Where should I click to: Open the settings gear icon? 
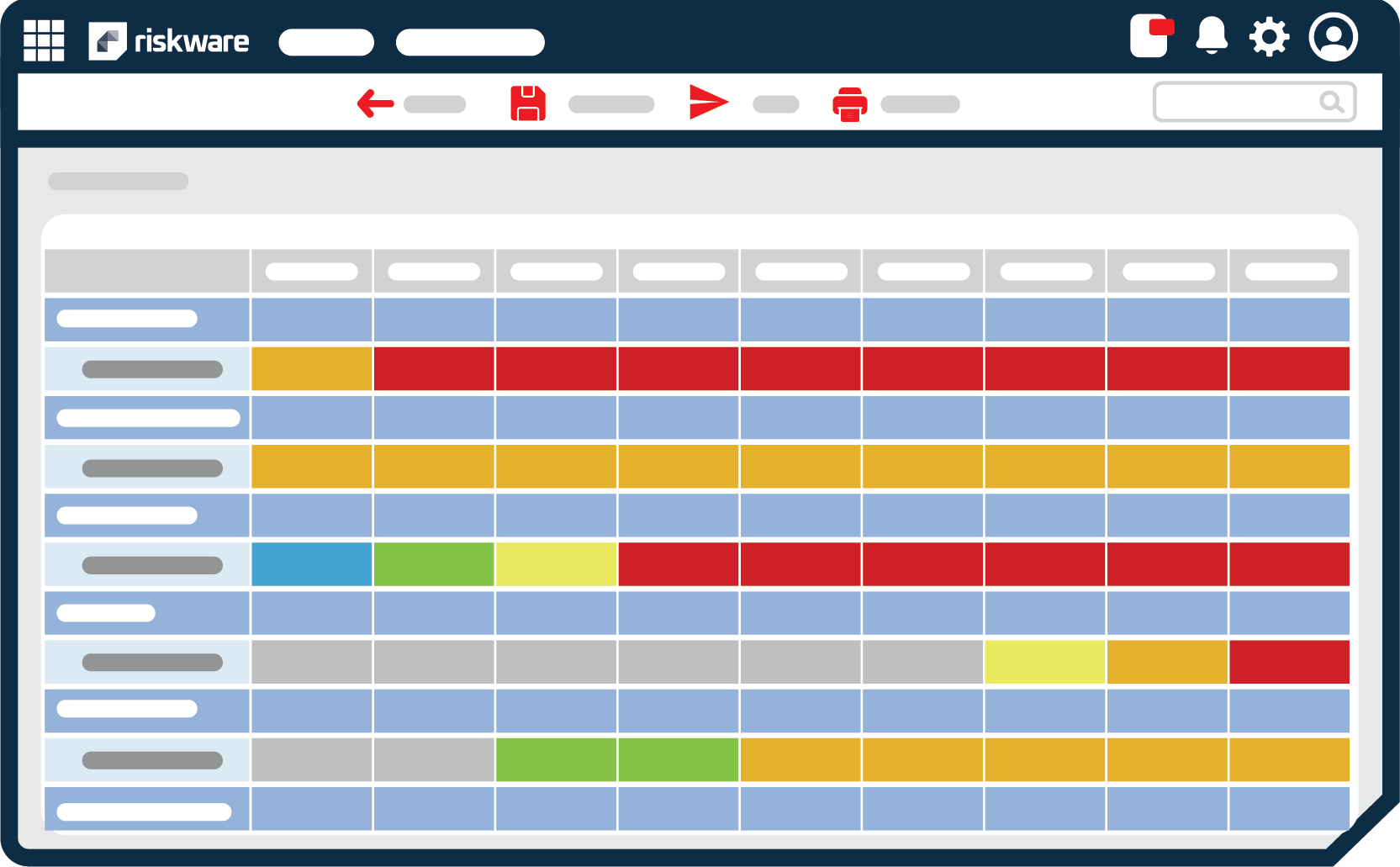pos(1269,37)
